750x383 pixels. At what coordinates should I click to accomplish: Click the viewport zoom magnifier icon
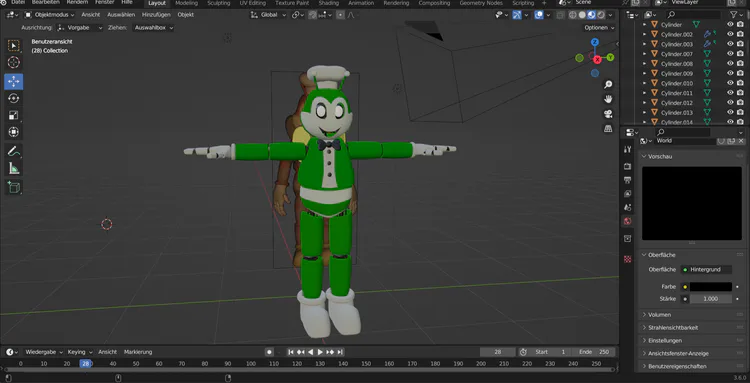coord(608,85)
